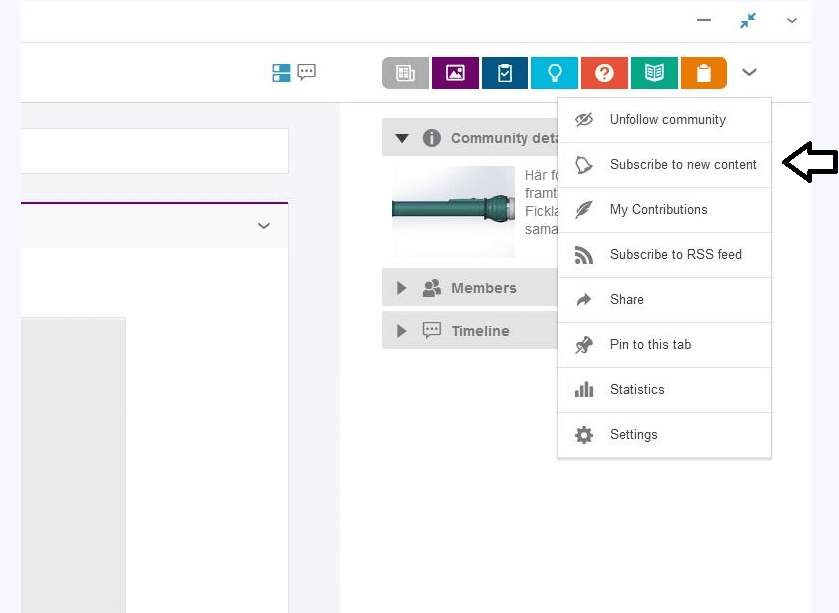Open My Contributions menu entry

[x=658, y=210]
